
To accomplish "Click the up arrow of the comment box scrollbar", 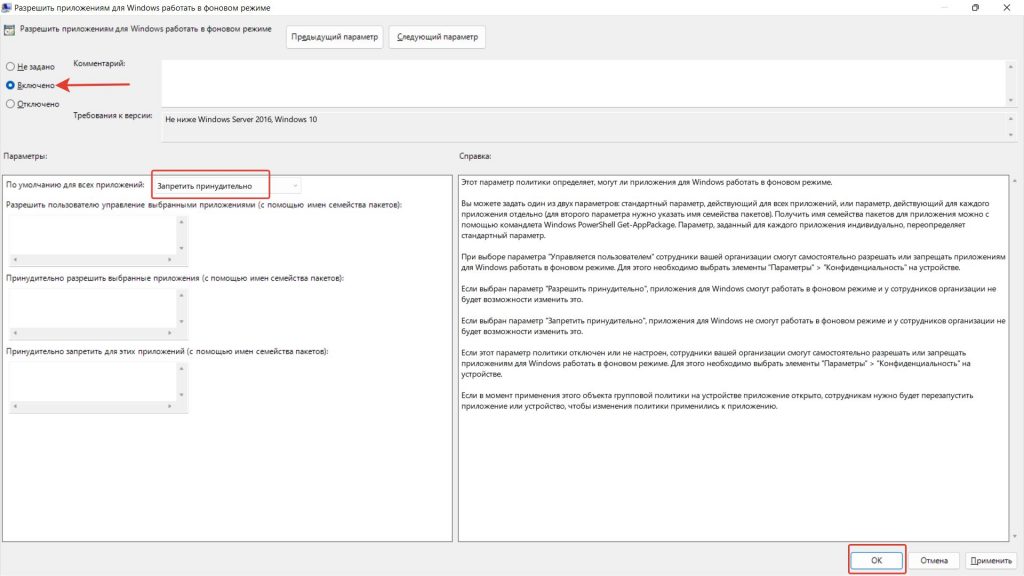I will pyautogui.click(x=1010, y=67).
